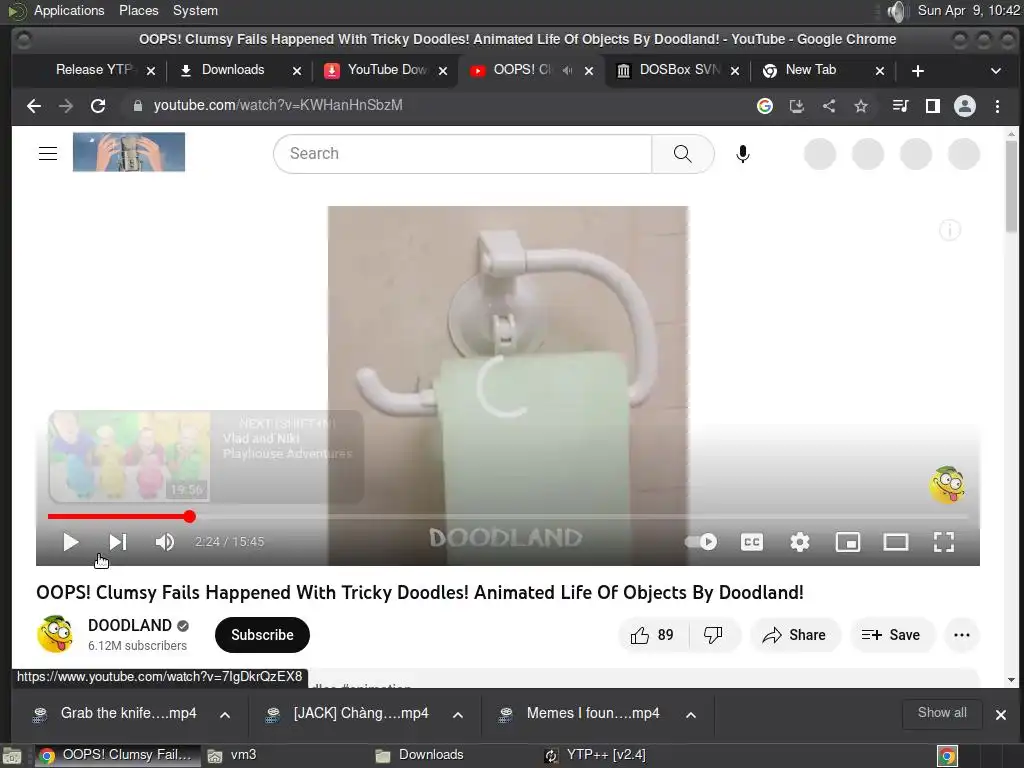Viewport: 1024px width, 768px height.
Task: Go back to the previous page
Action: 34,106
